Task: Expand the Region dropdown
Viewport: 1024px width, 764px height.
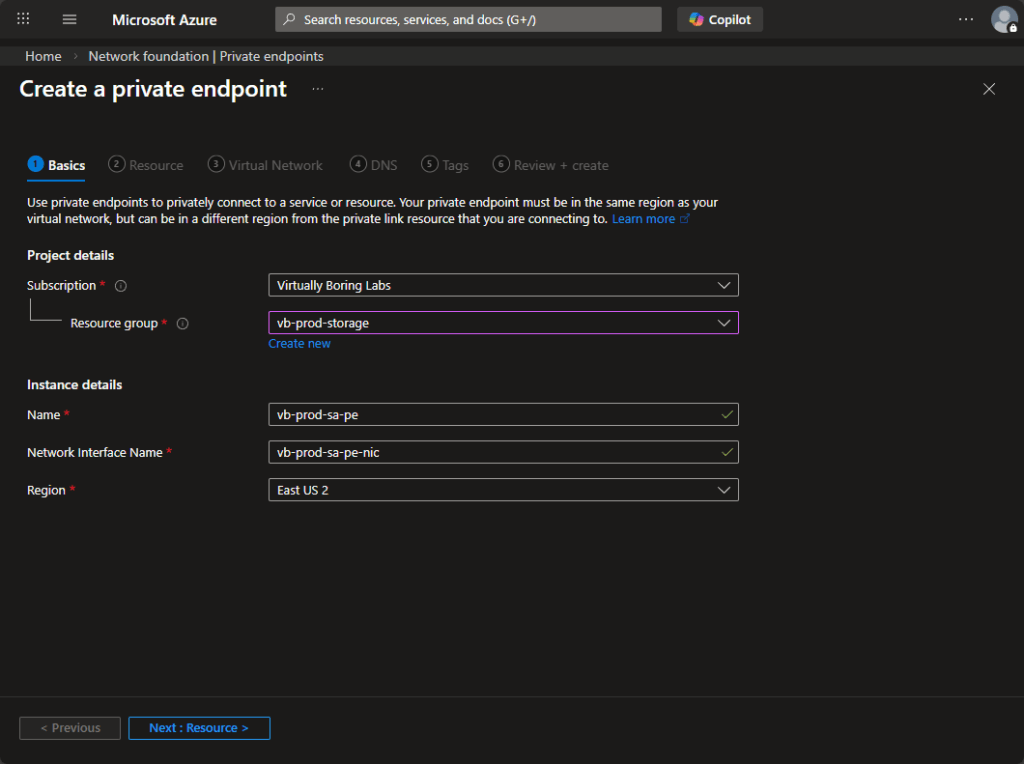Action: 504,490
